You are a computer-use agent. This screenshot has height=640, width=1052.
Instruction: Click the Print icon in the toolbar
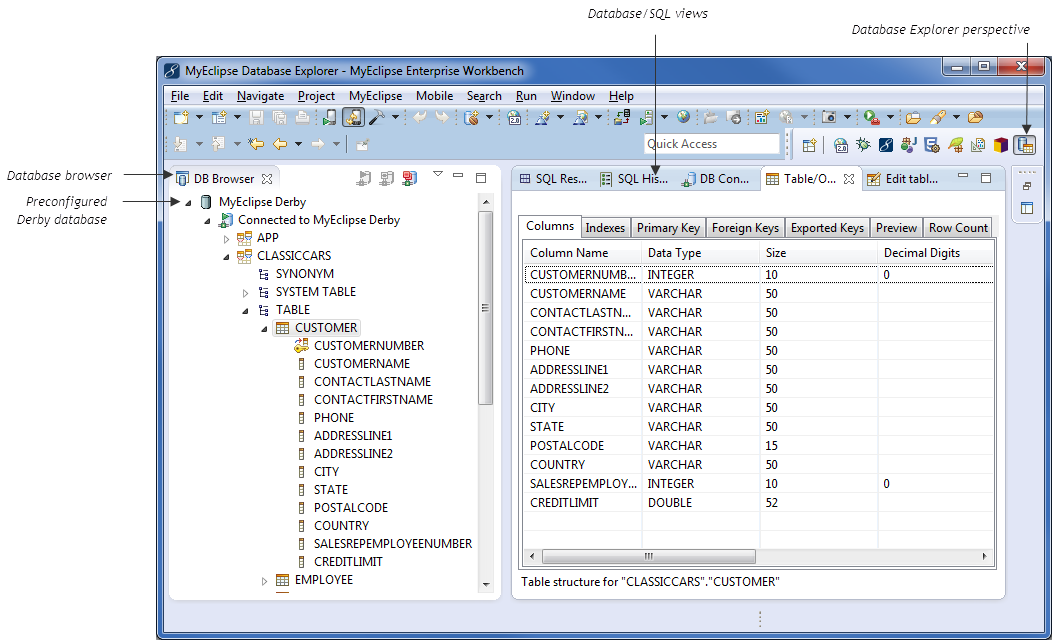tap(301, 118)
